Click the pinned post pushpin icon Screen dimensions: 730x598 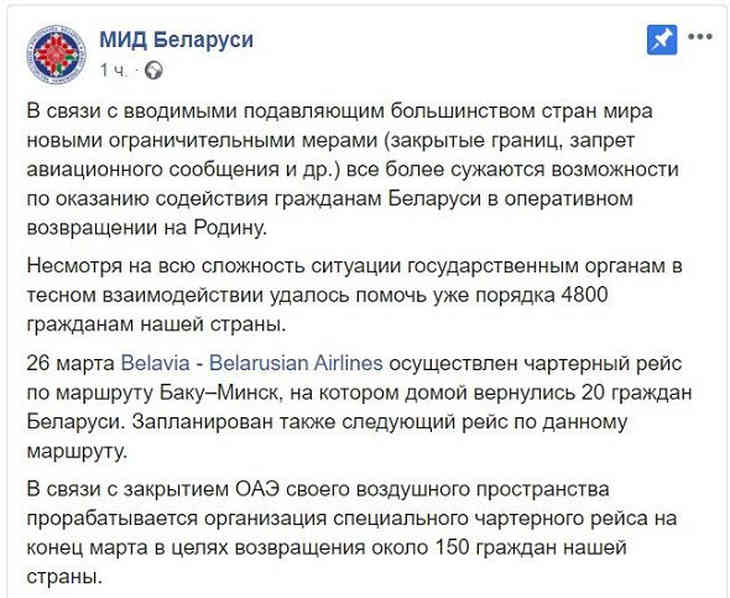(x=661, y=39)
